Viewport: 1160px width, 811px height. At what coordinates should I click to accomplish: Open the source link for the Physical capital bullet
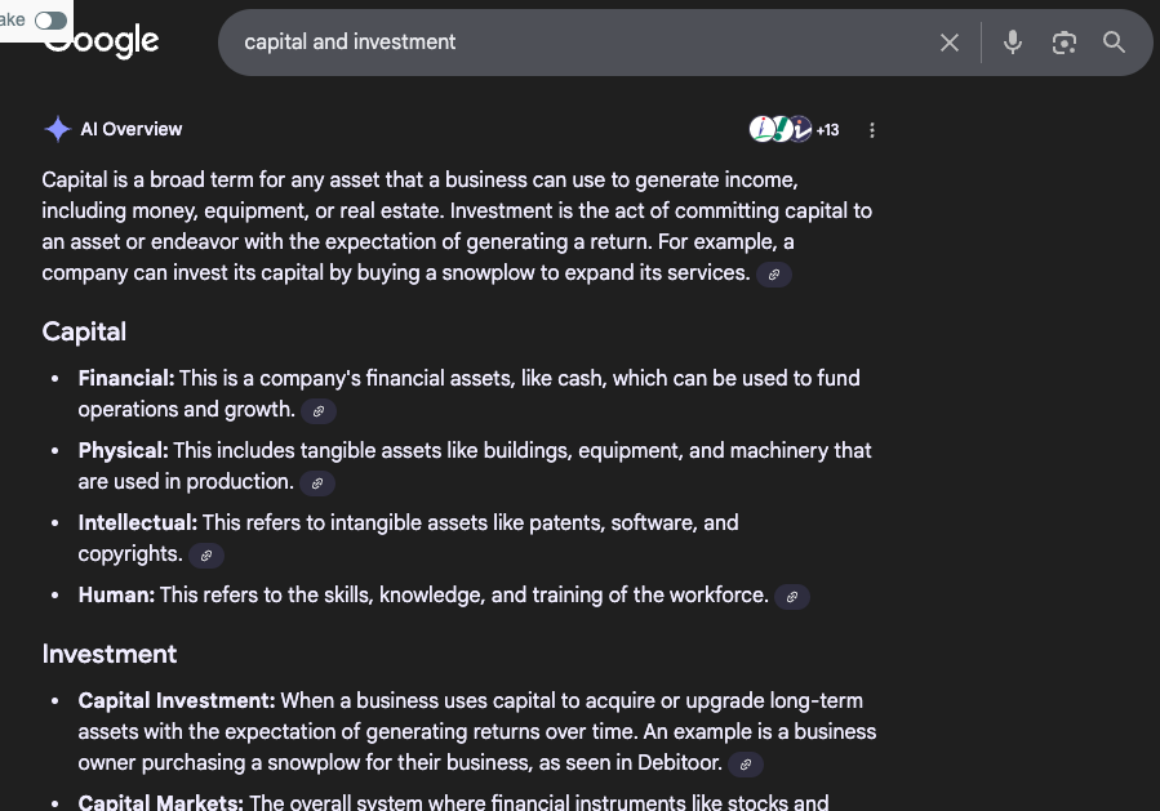[x=317, y=483]
